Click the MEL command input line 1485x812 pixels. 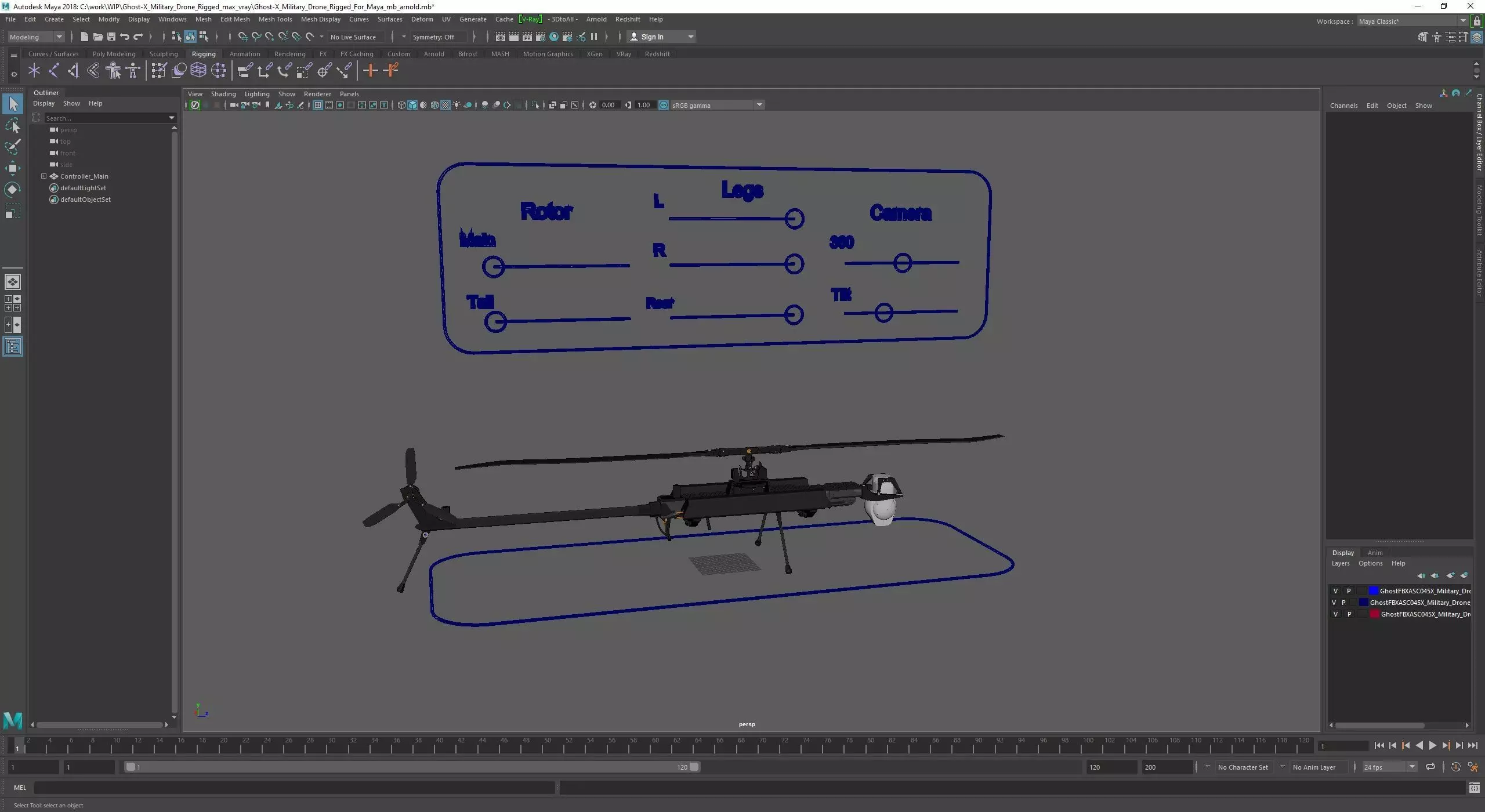click(x=294, y=788)
